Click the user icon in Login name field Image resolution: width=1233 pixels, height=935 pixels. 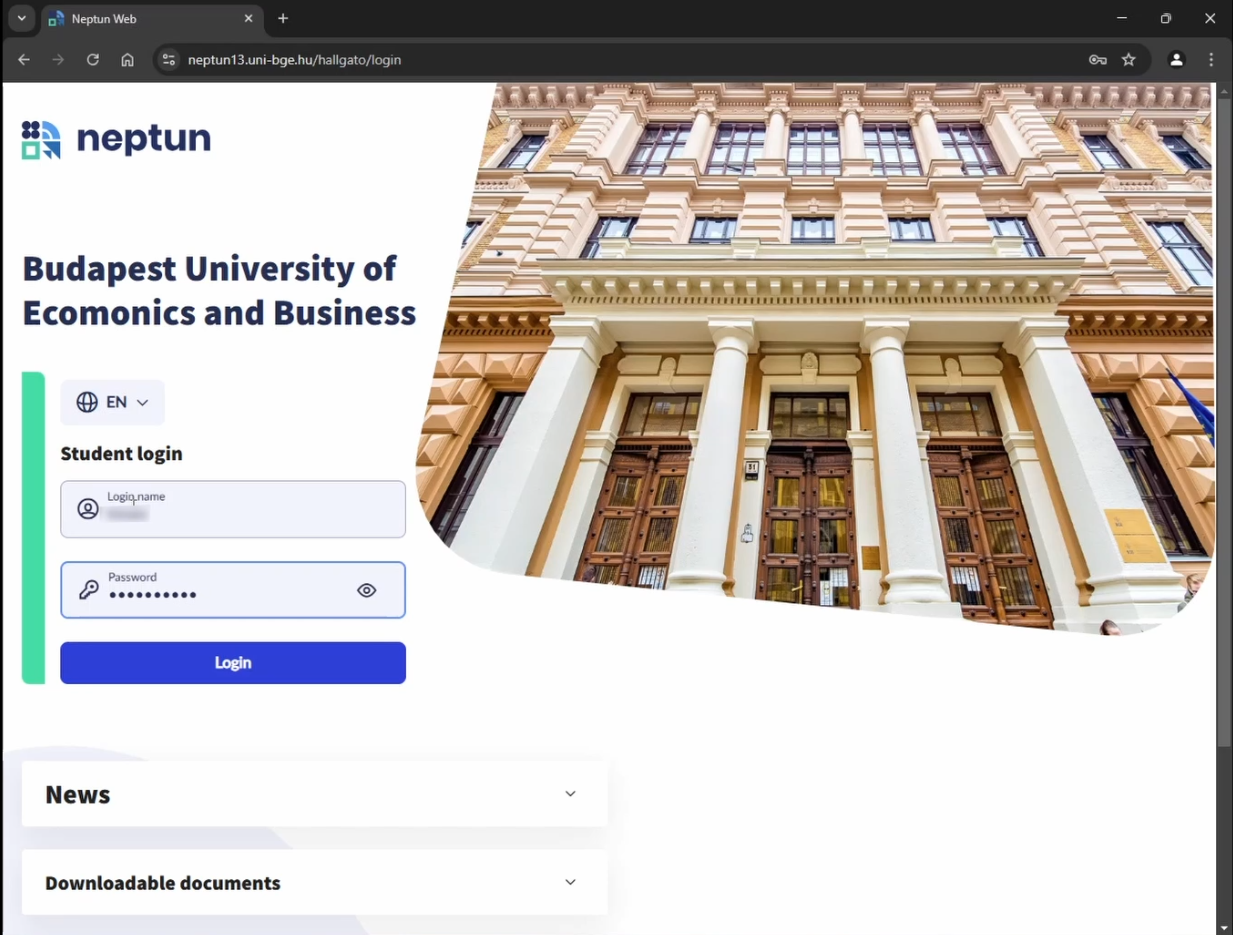point(88,509)
